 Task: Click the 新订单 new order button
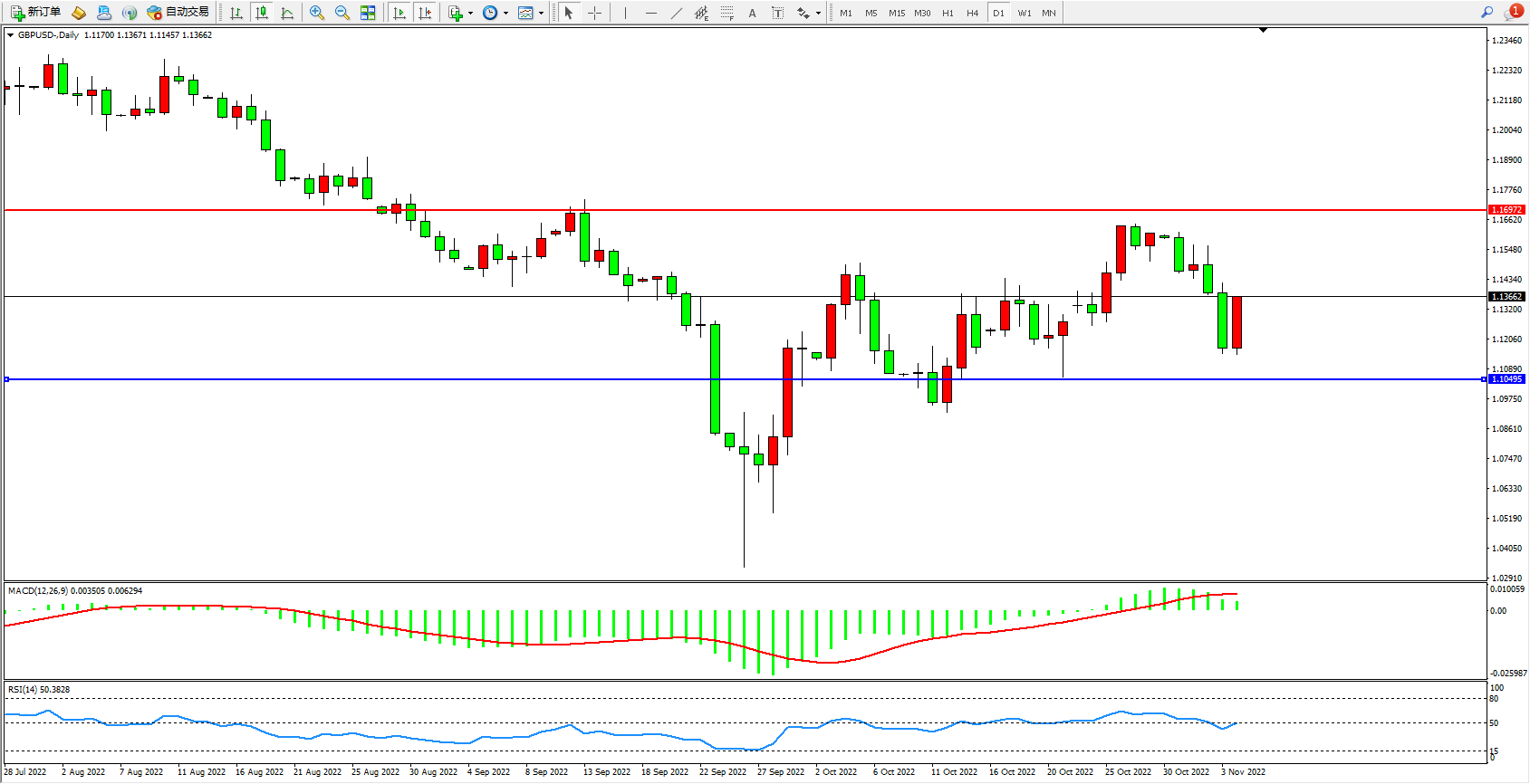click(36, 13)
